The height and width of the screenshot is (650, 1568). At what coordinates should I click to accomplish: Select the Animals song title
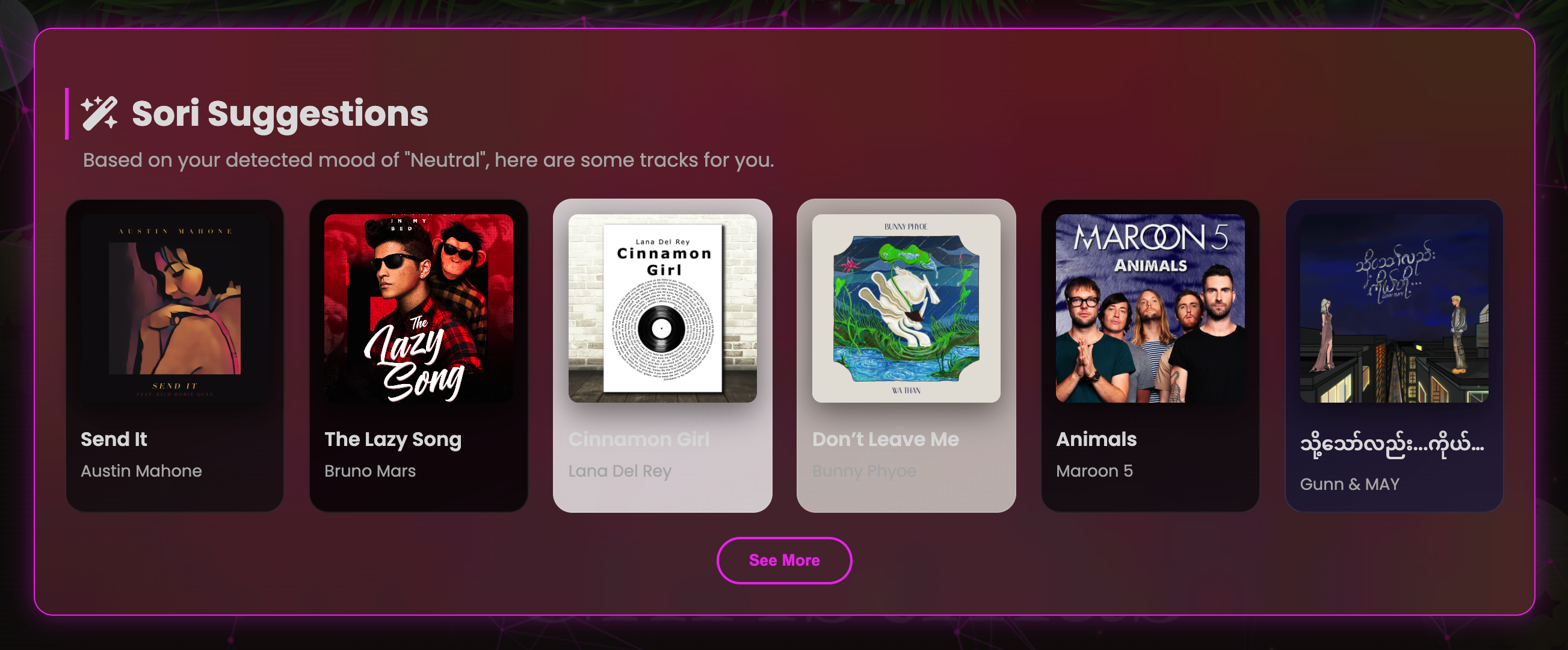[x=1096, y=439]
